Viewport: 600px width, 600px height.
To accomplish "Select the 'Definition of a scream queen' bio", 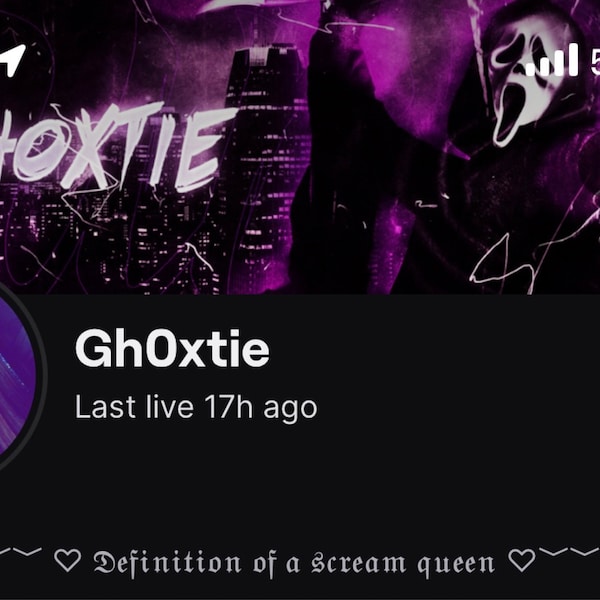I will coord(294,563).
